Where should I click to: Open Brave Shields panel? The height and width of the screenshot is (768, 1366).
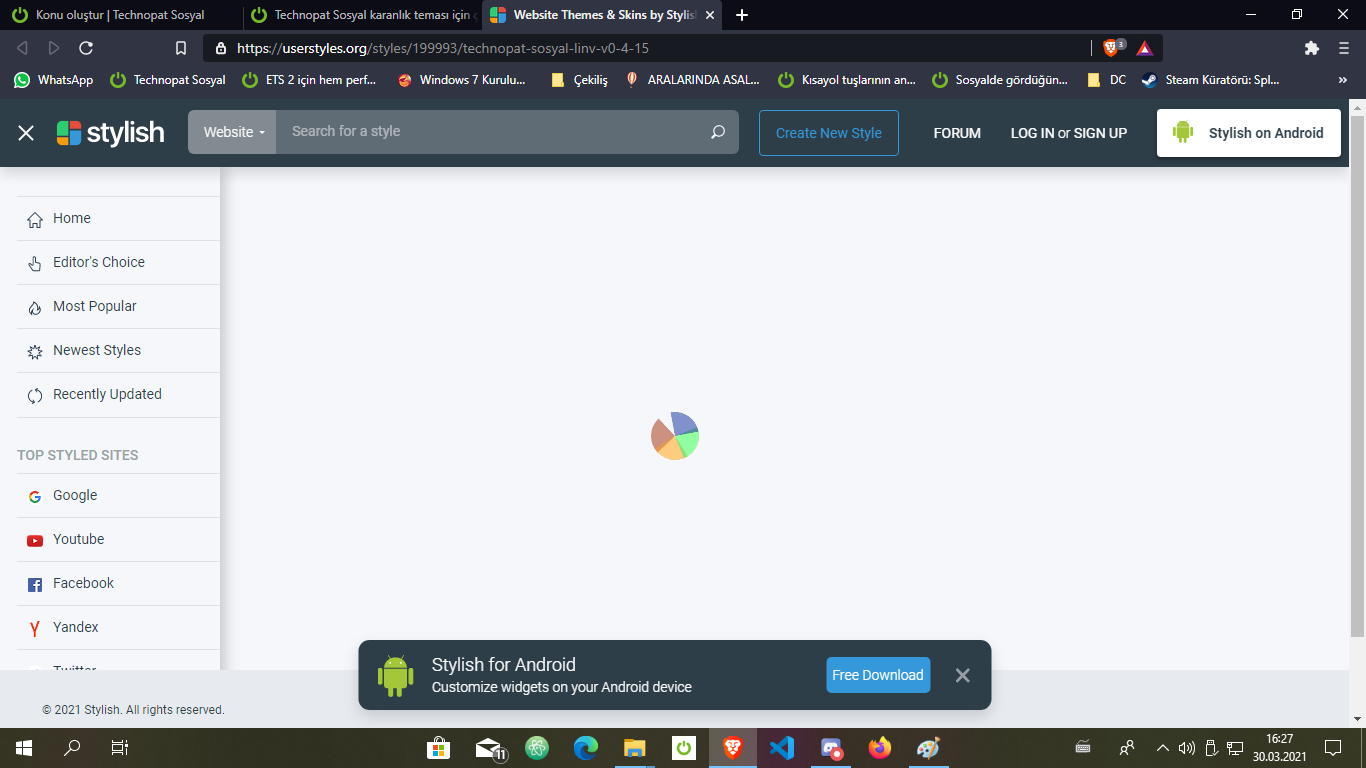coord(1112,47)
